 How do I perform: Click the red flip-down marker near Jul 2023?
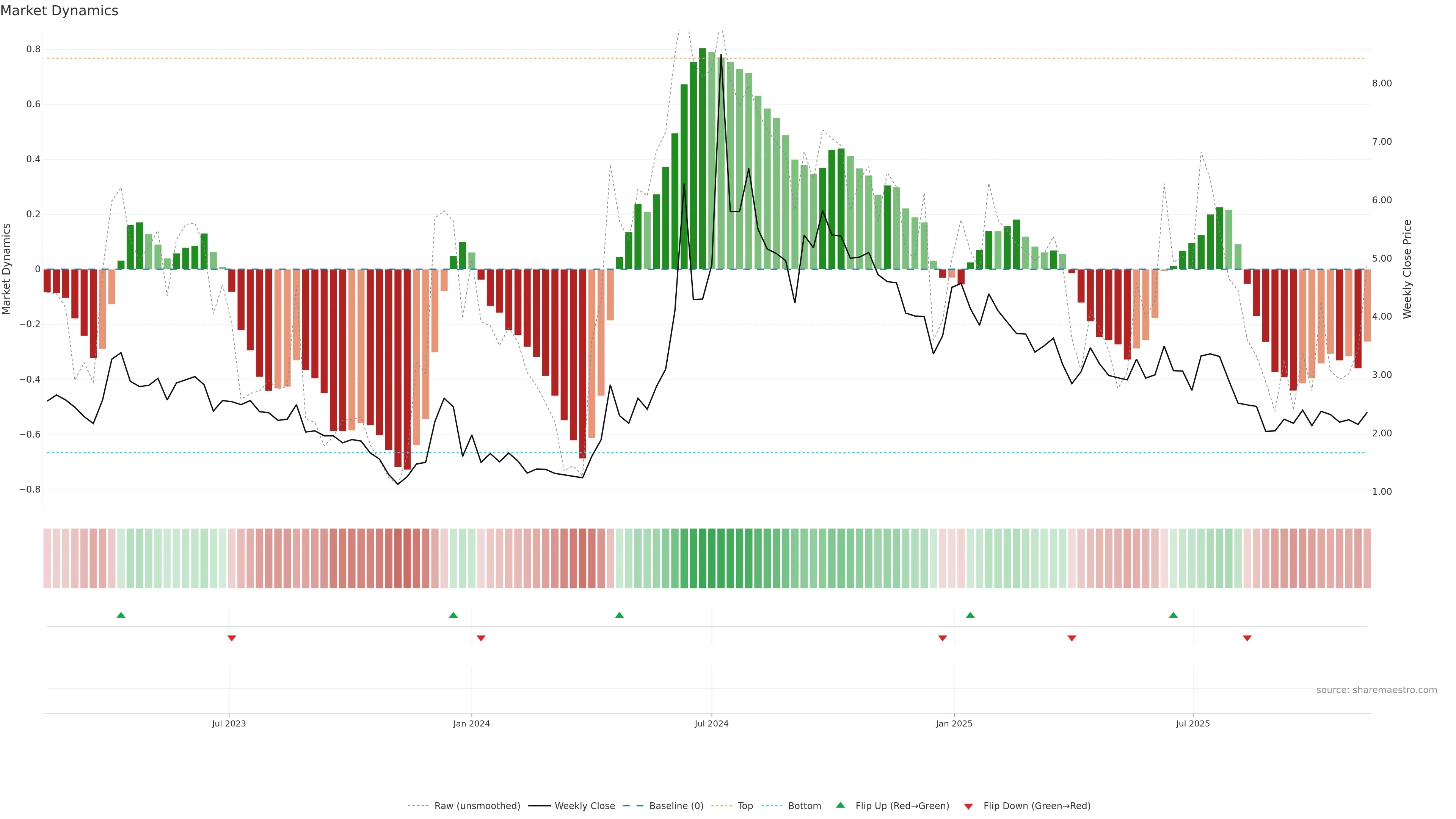232,638
